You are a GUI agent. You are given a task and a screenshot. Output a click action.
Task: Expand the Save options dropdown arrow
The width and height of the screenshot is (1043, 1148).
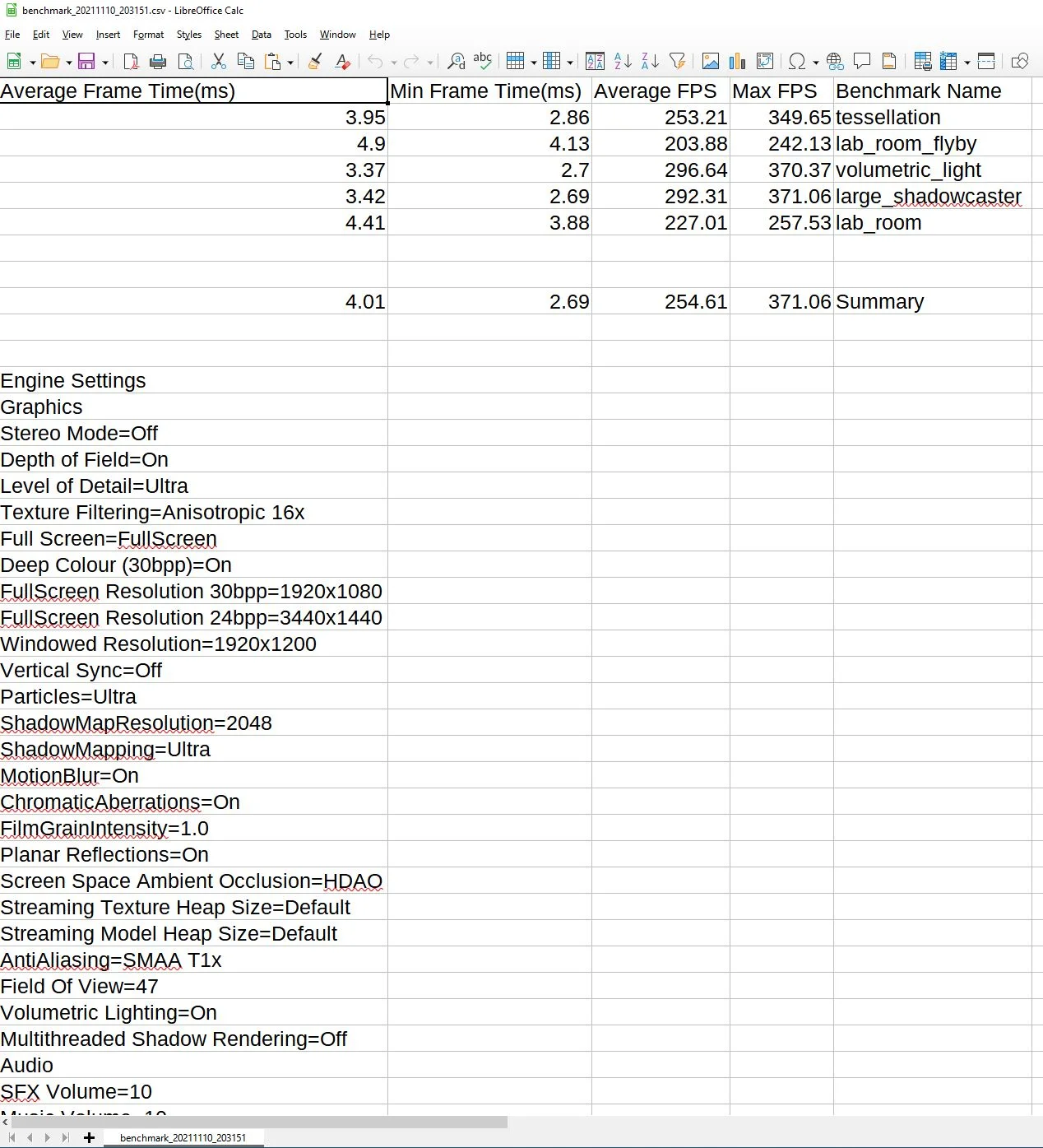[x=105, y=63]
